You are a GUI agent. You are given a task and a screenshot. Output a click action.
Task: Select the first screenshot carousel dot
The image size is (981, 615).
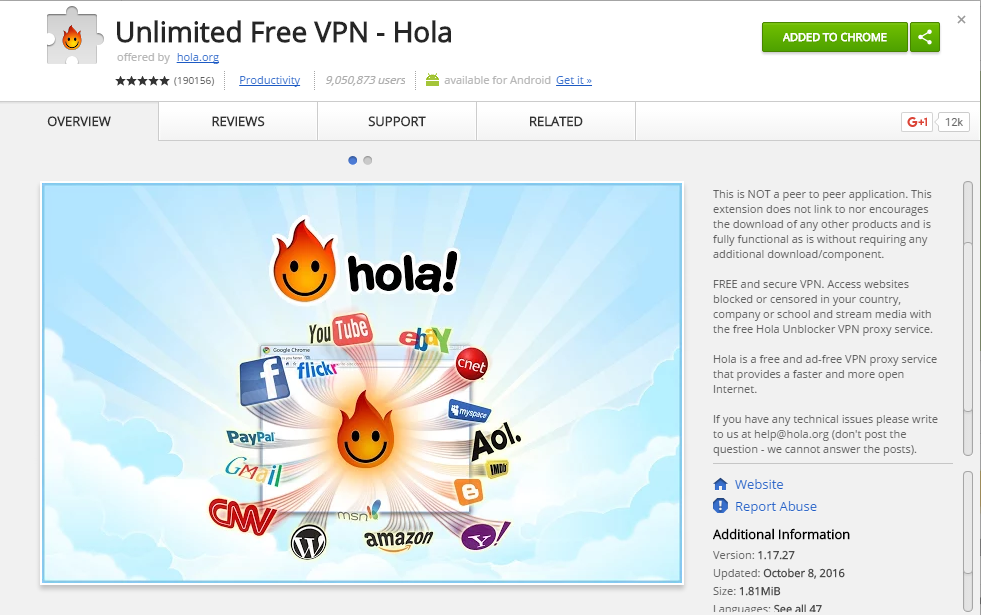pyautogui.click(x=352, y=160)
